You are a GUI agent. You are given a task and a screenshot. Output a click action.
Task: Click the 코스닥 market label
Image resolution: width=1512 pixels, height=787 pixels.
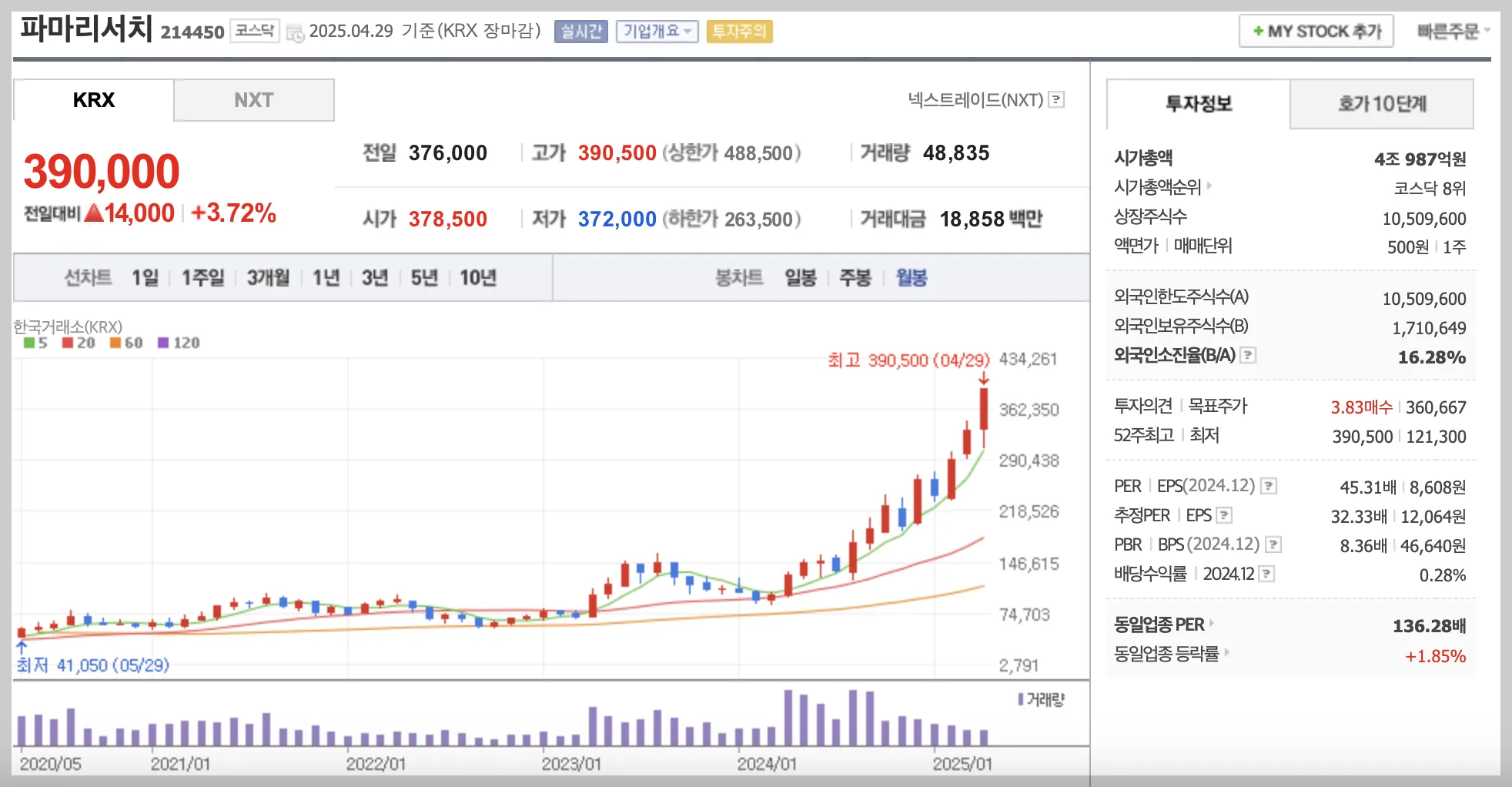coord(255,31)
